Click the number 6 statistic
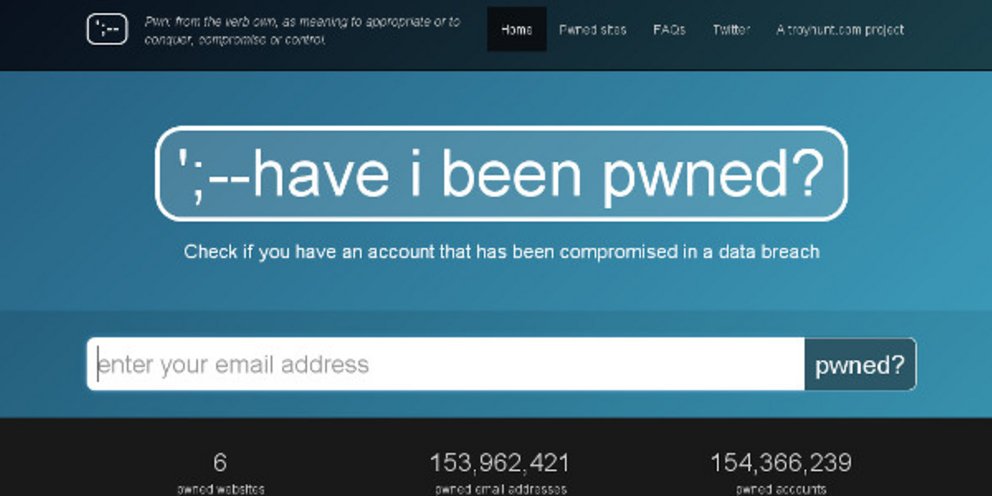The width and height of the screenshot is (992, 496). [x=220, y=462]
